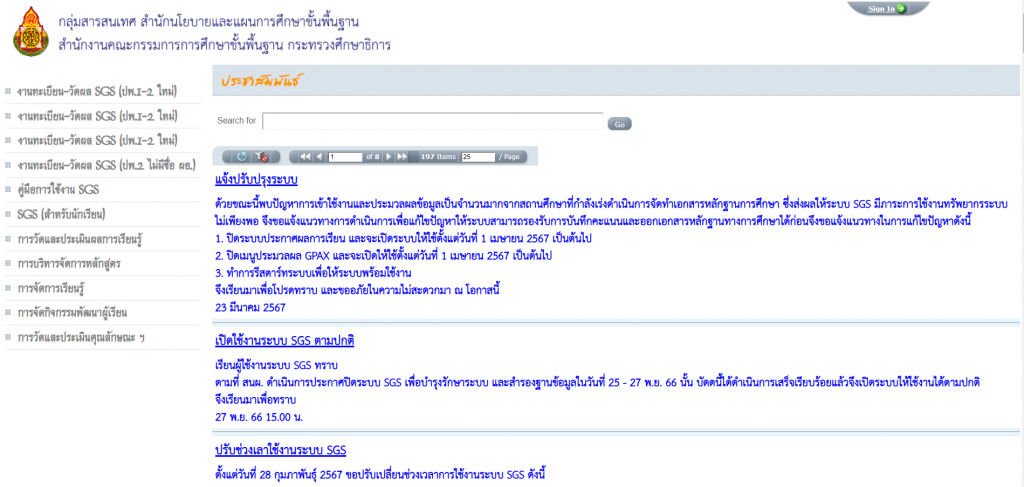Open เปิดใช้งานระบบ SGS ตามปกติ announcement
The image size is (1024, 487).
[x=285, y=340]
